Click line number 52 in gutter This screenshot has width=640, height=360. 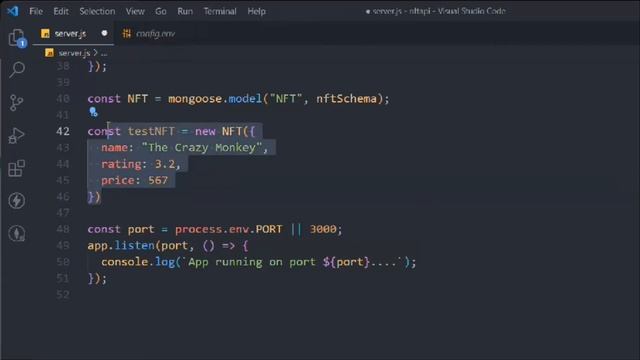point(63,294)
